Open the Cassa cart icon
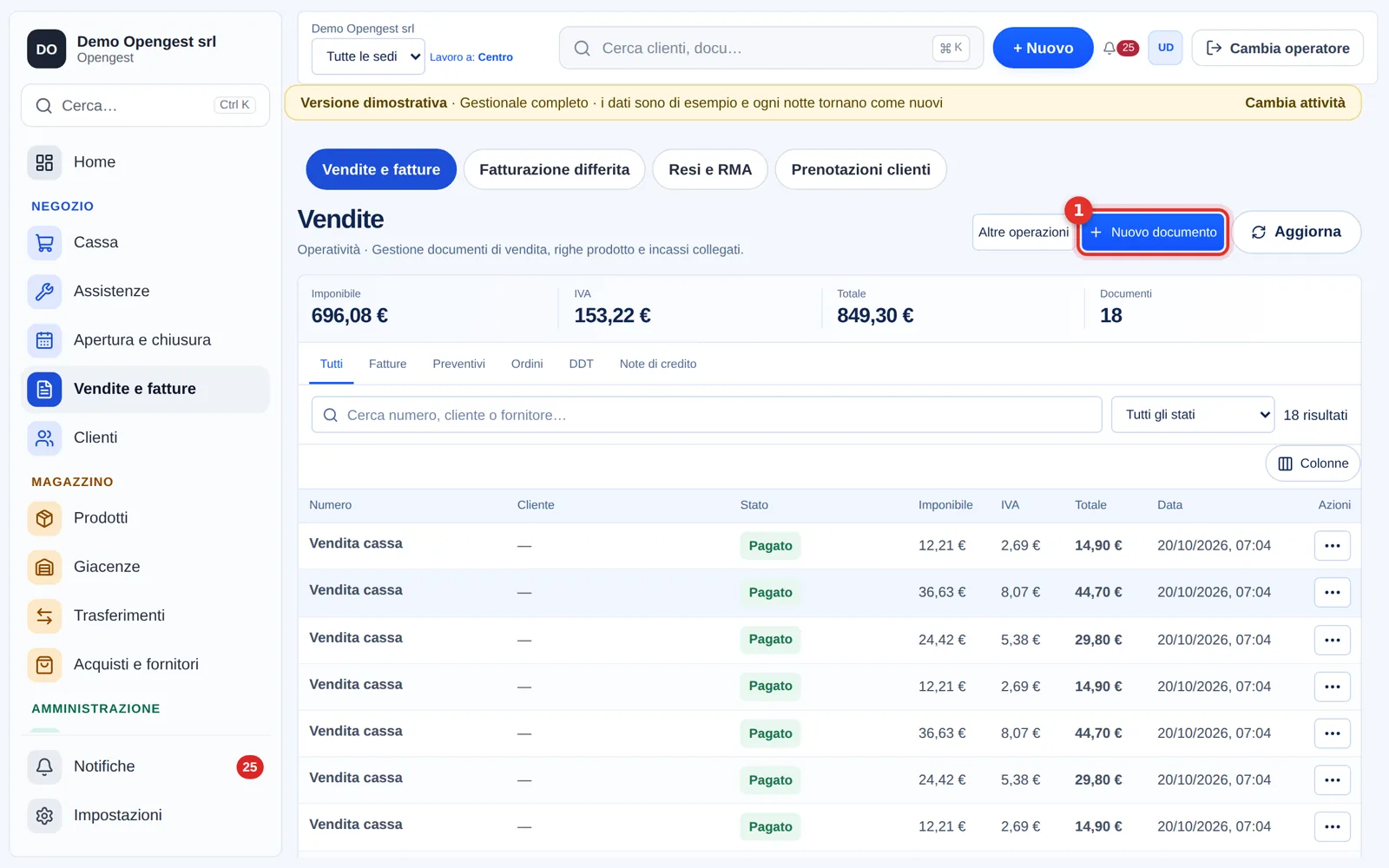1389x868 pixels. coord(44,243)
